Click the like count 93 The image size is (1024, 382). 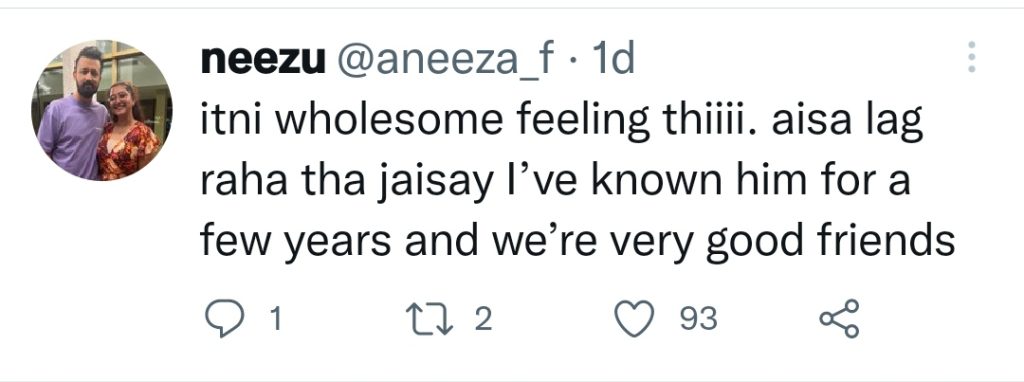coord(699,320)
